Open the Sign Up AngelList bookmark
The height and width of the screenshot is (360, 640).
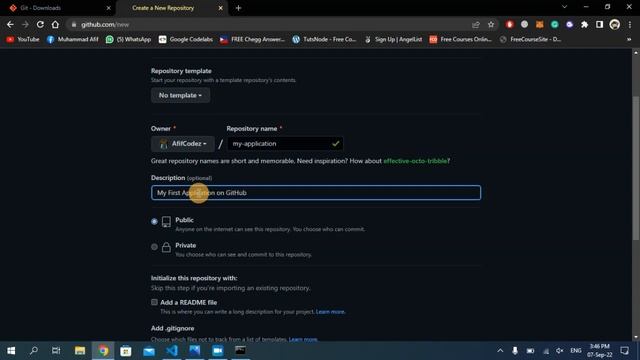(393, 39)
